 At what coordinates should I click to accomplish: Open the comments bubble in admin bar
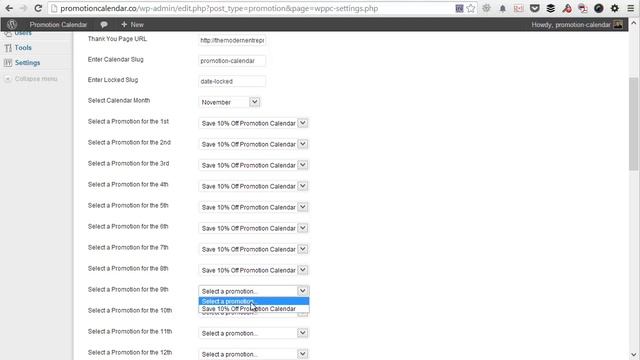[x=104, y=24]
